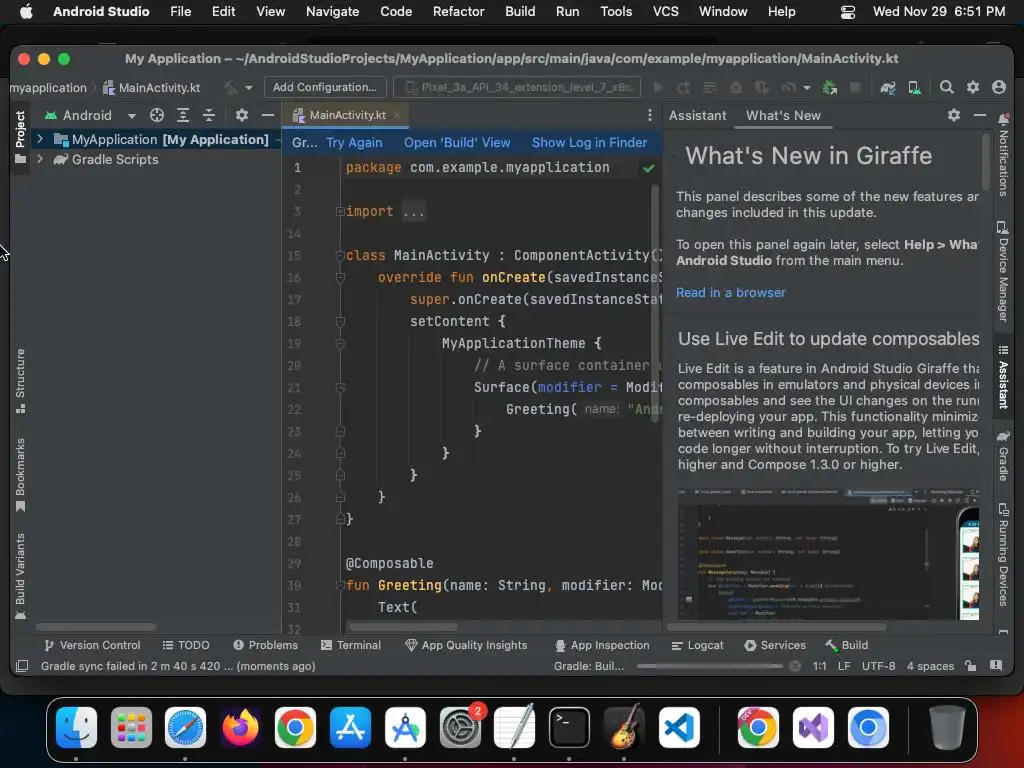Click Sync Project with Gradle Files icon

[x=888, y=88]
